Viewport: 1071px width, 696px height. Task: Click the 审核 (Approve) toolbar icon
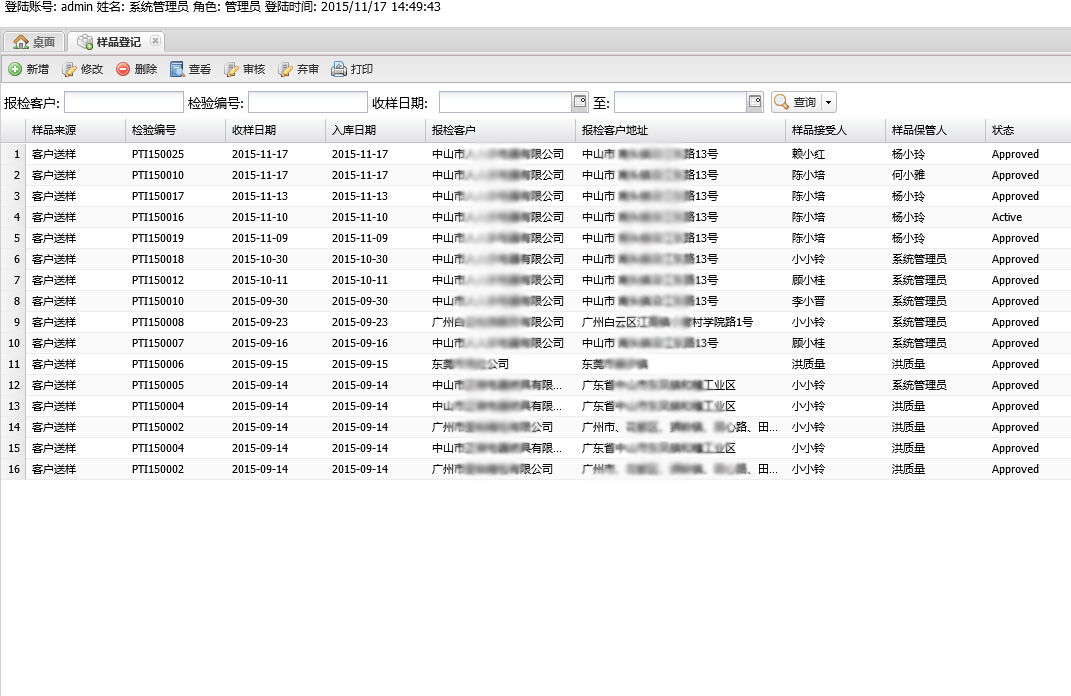232,70
